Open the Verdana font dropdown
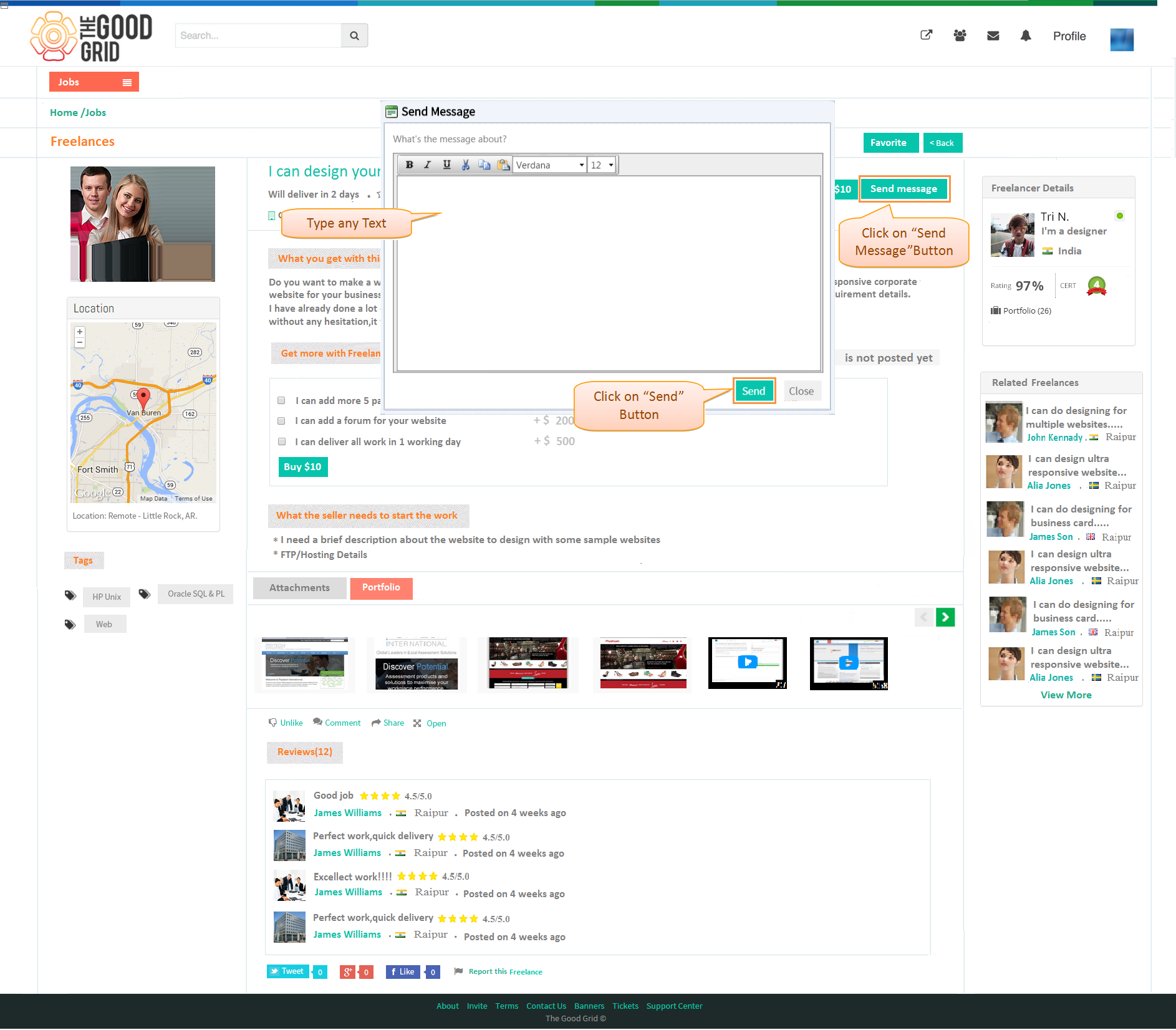1176x1030 pixels. [x=550, y=165]
